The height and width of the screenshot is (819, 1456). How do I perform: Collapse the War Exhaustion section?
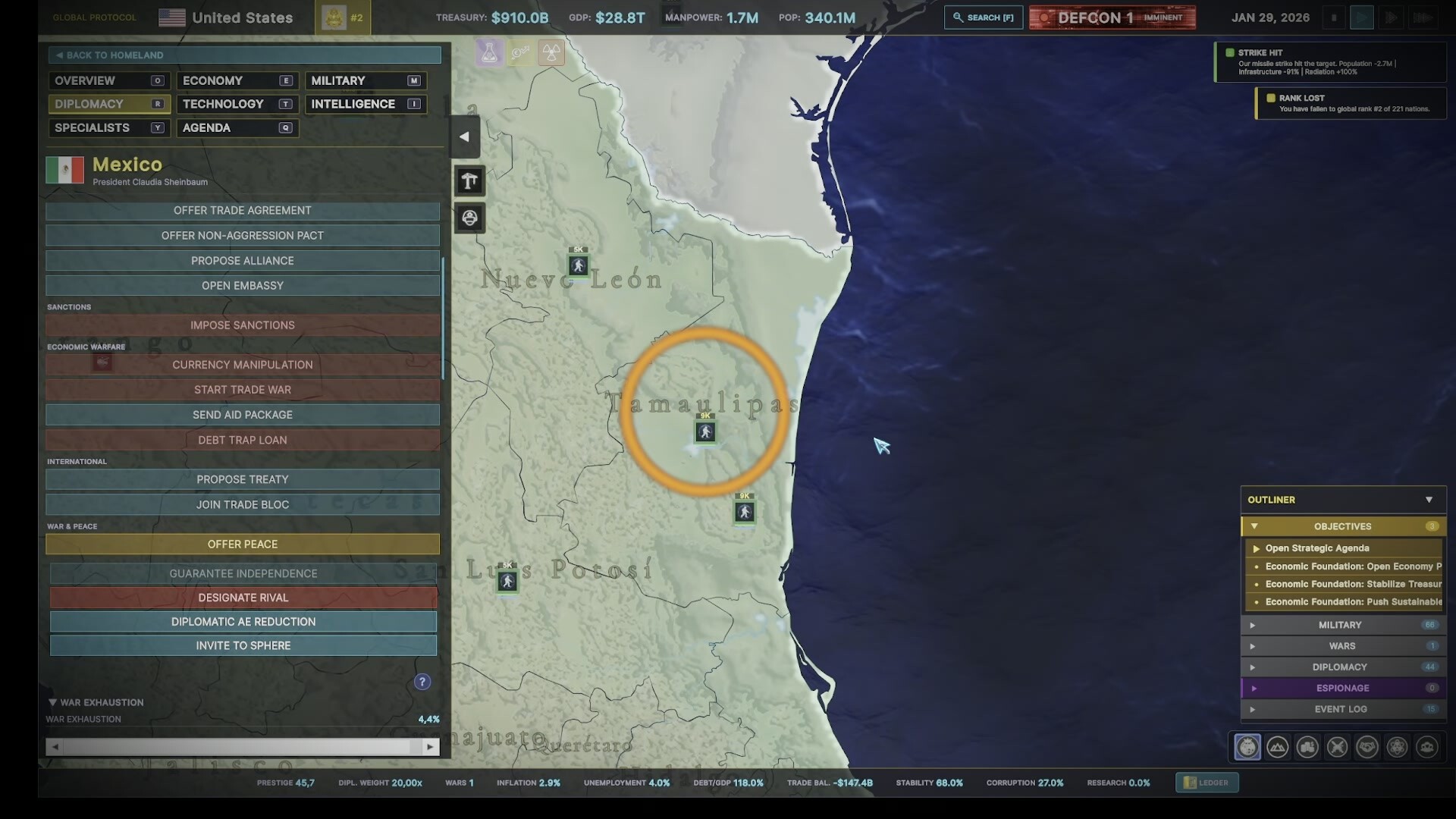[96, 702]
